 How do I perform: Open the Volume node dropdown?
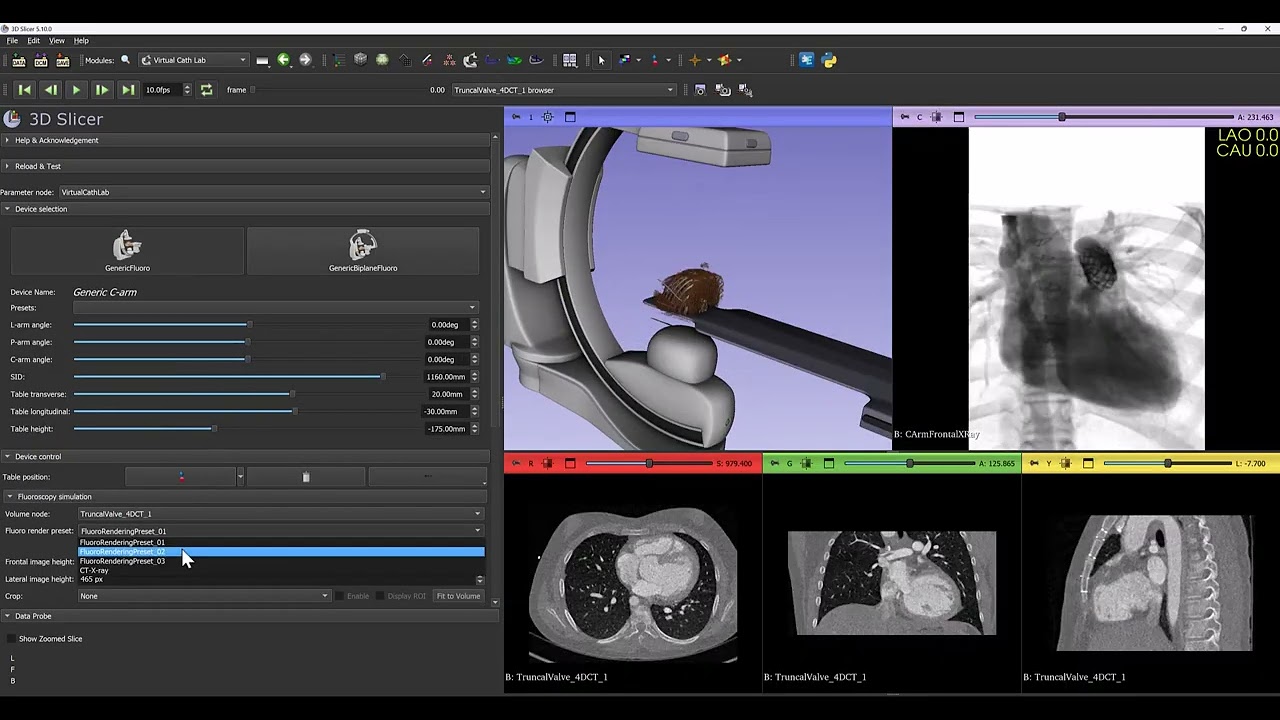click(x=281, y=514)
